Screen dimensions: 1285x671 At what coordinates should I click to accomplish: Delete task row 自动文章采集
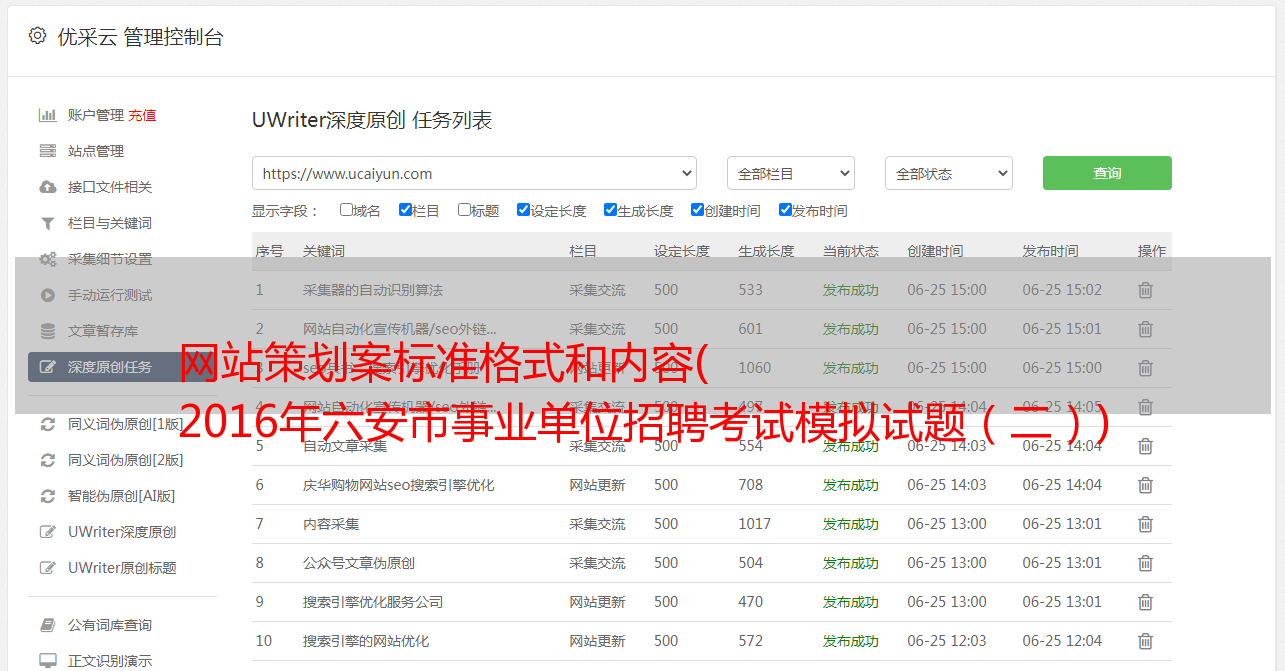pyautogui.click(x=1146, y=446)
